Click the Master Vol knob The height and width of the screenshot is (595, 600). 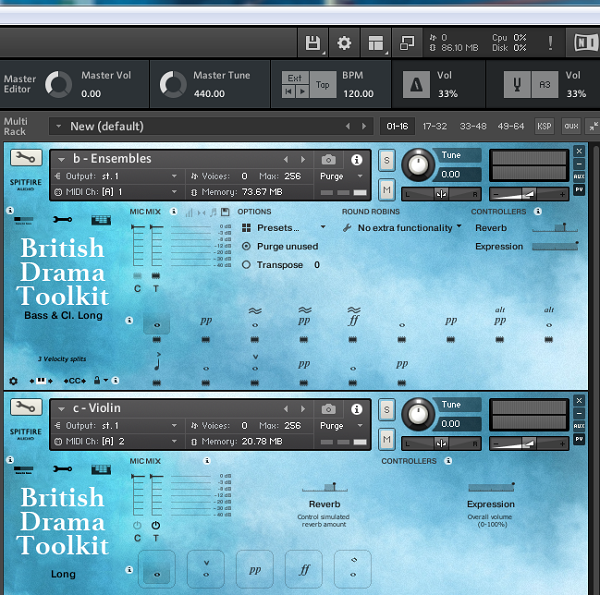tap(58, 84)
